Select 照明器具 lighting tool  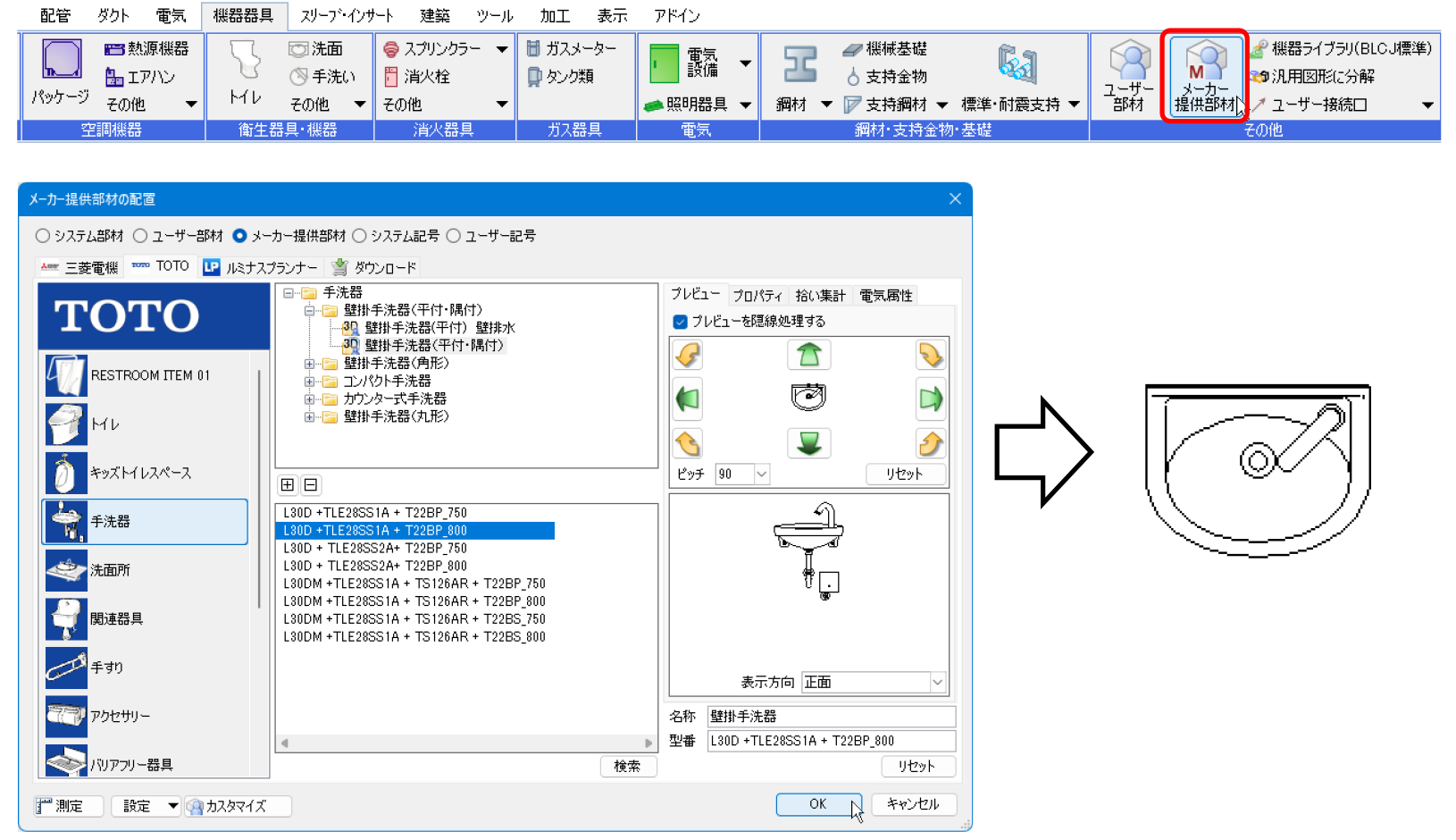685,105
